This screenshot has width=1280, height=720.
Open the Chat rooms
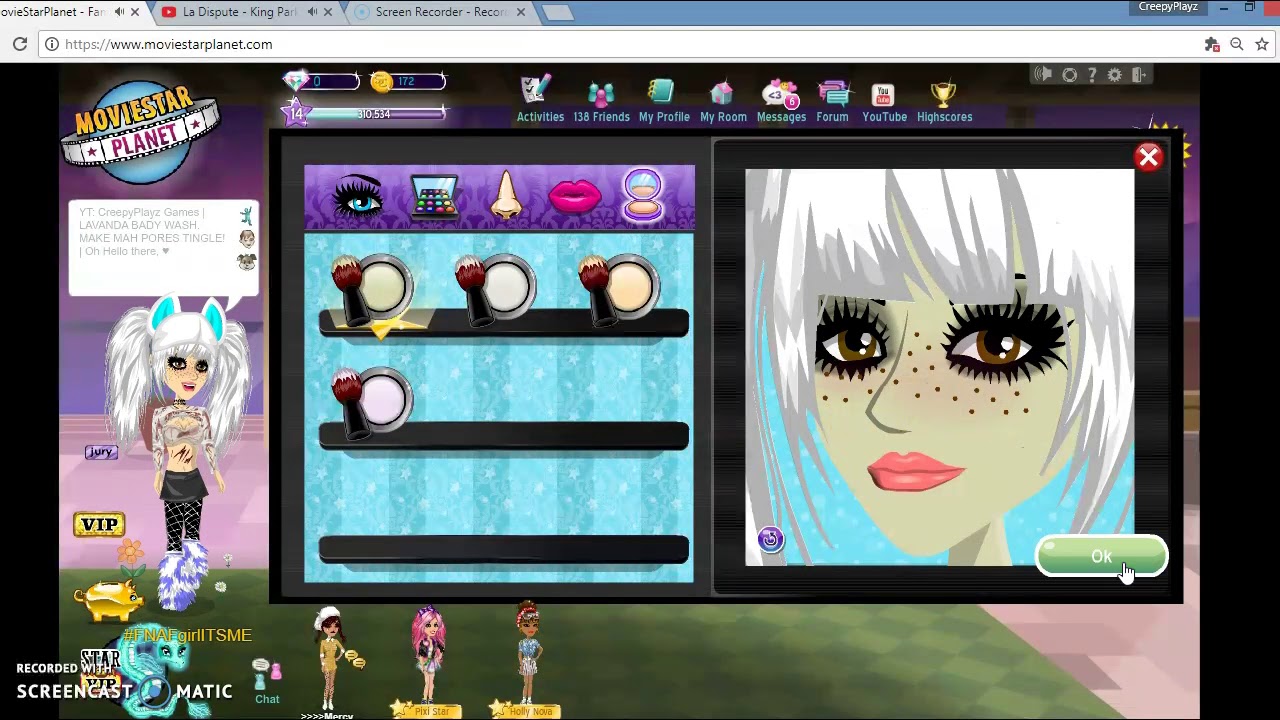(x=266, y=682)
